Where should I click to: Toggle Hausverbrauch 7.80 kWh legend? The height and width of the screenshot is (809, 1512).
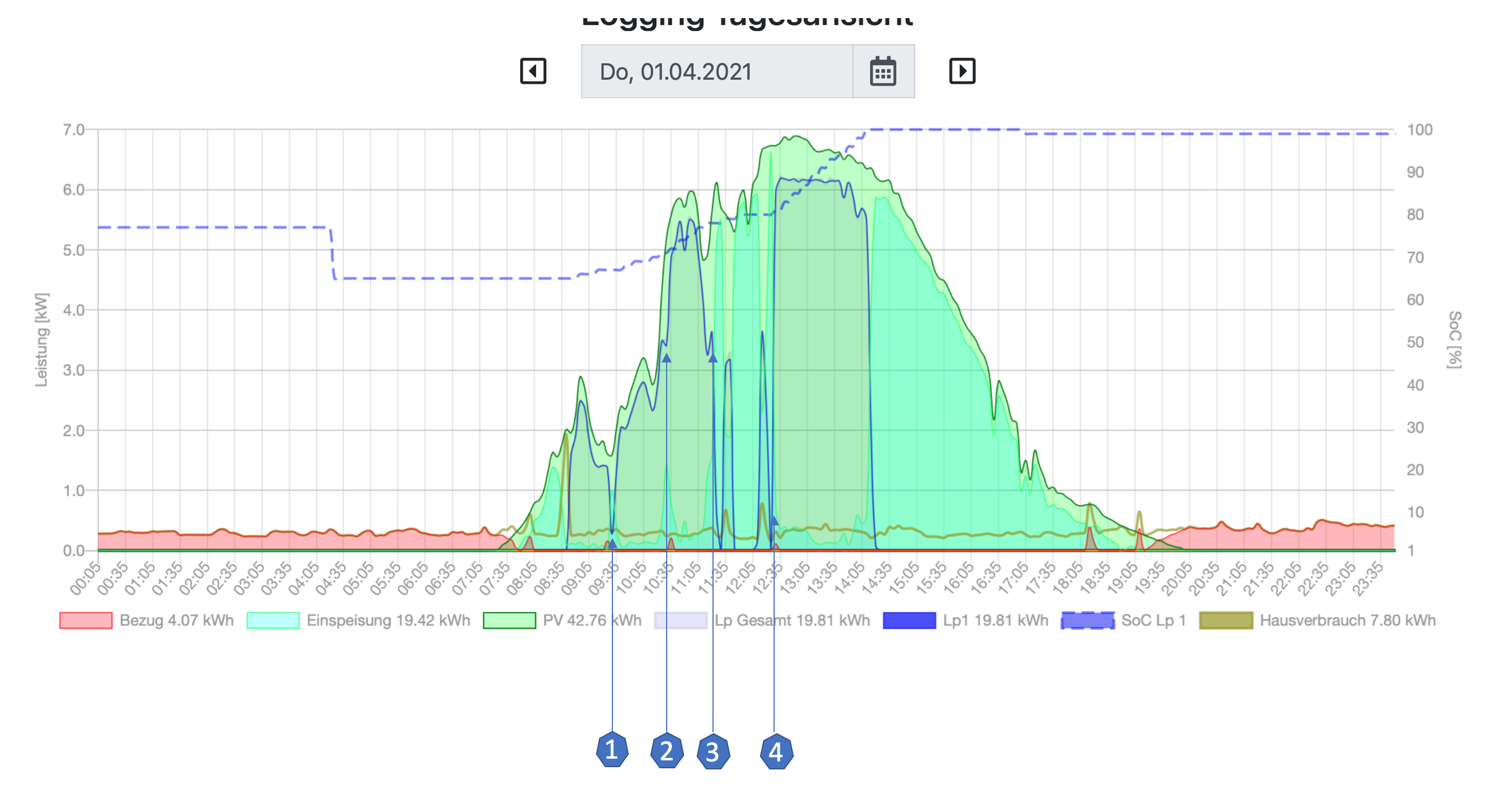coord(1347,621)
